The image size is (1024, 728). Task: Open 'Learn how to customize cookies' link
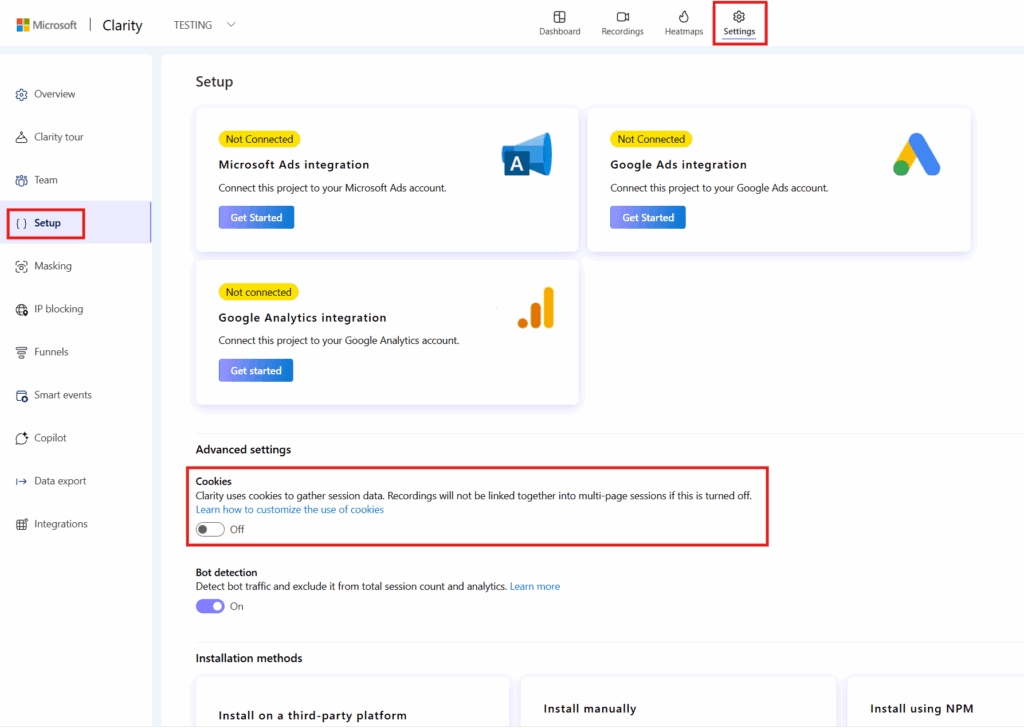pyautogui.click(x=289, y=509)
